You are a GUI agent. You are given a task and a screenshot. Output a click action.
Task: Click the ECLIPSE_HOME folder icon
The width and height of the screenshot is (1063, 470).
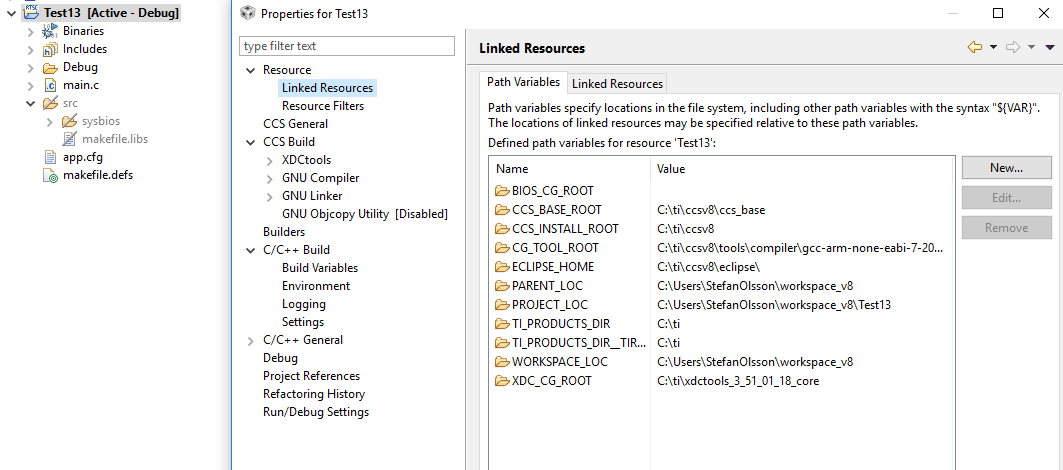click(x=502, y=267)
